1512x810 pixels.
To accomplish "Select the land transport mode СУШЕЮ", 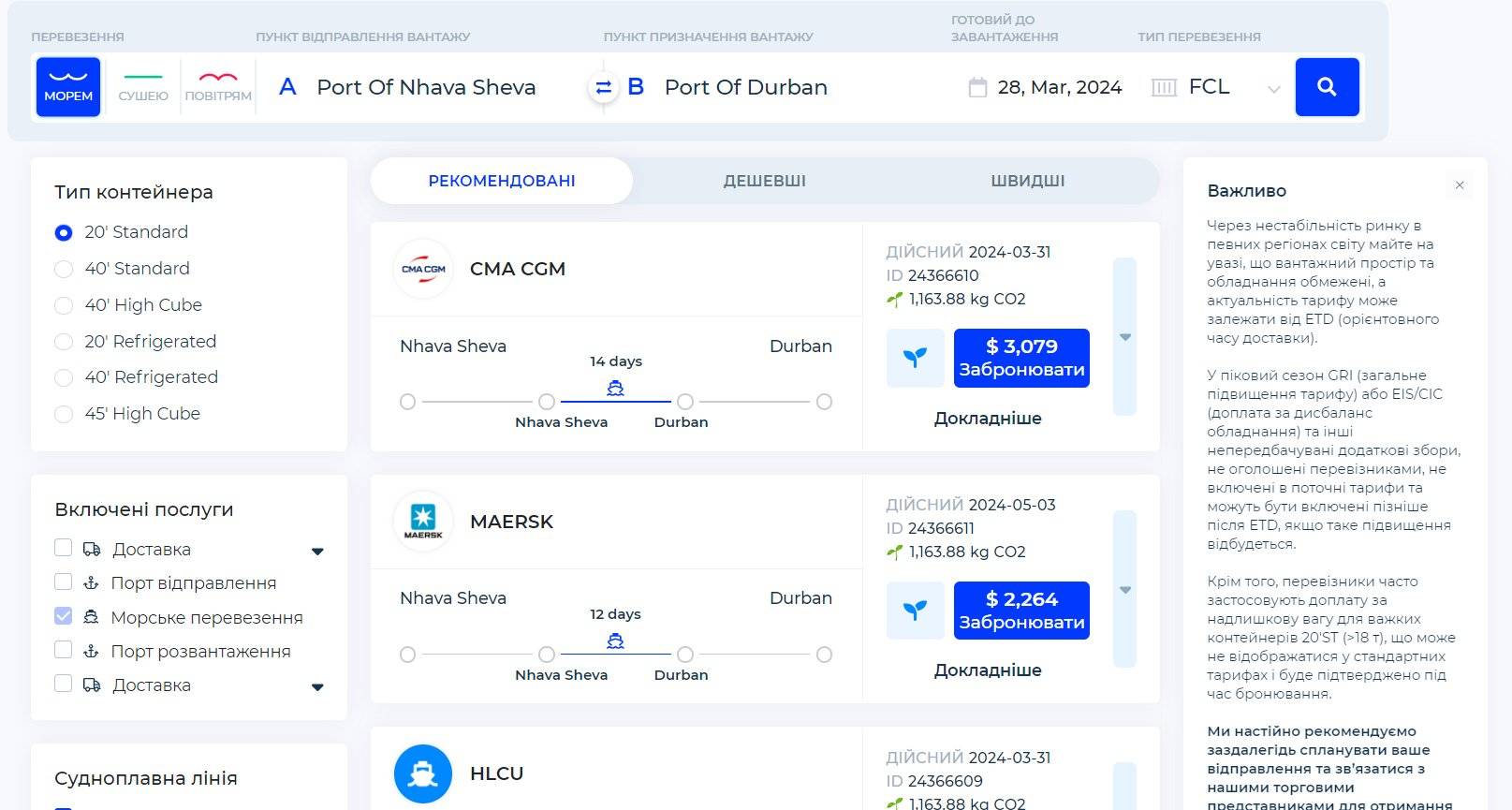I will pyautogui.click(x=143, y=87).
